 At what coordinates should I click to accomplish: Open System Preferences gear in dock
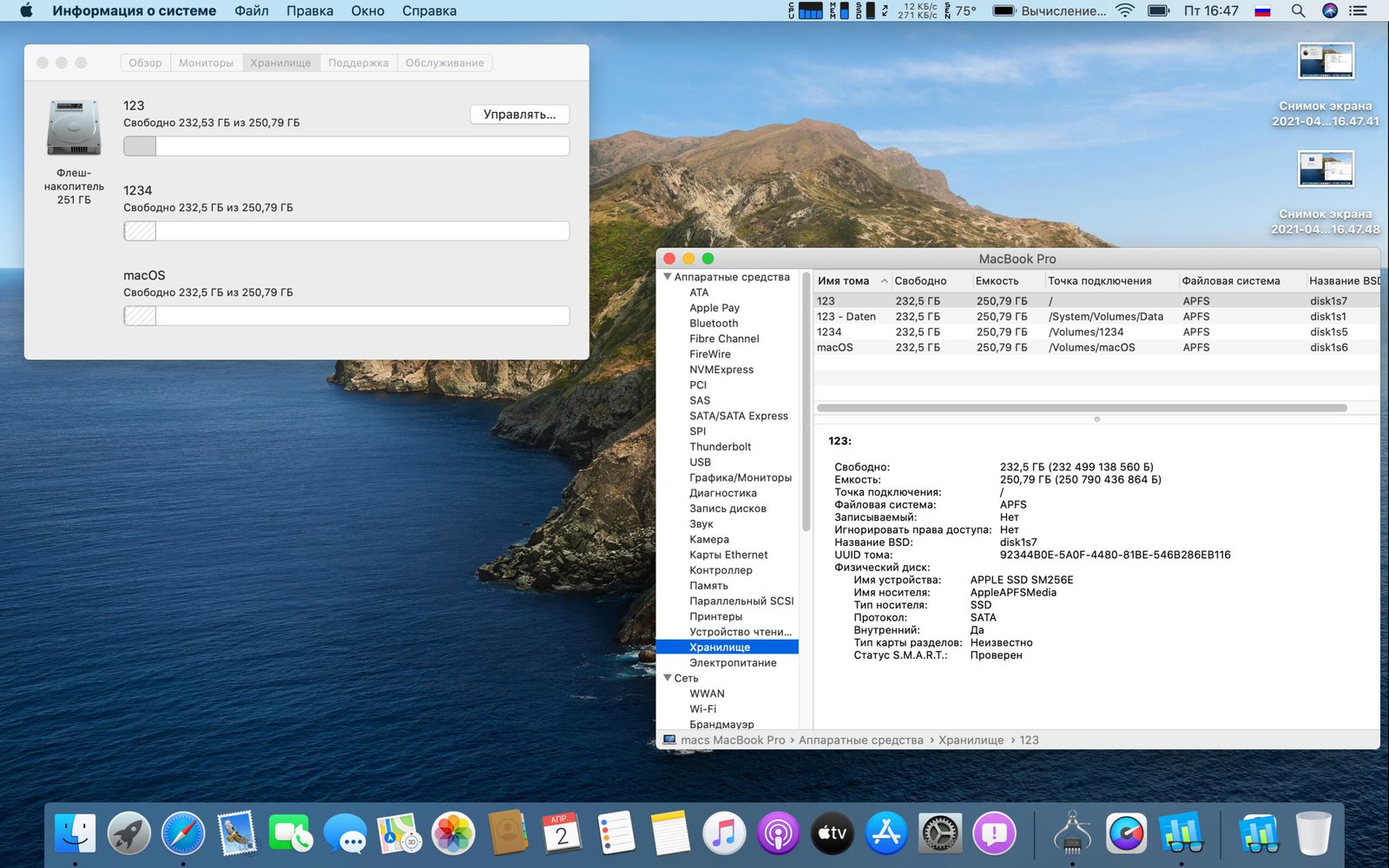click(x=940, y=834)
